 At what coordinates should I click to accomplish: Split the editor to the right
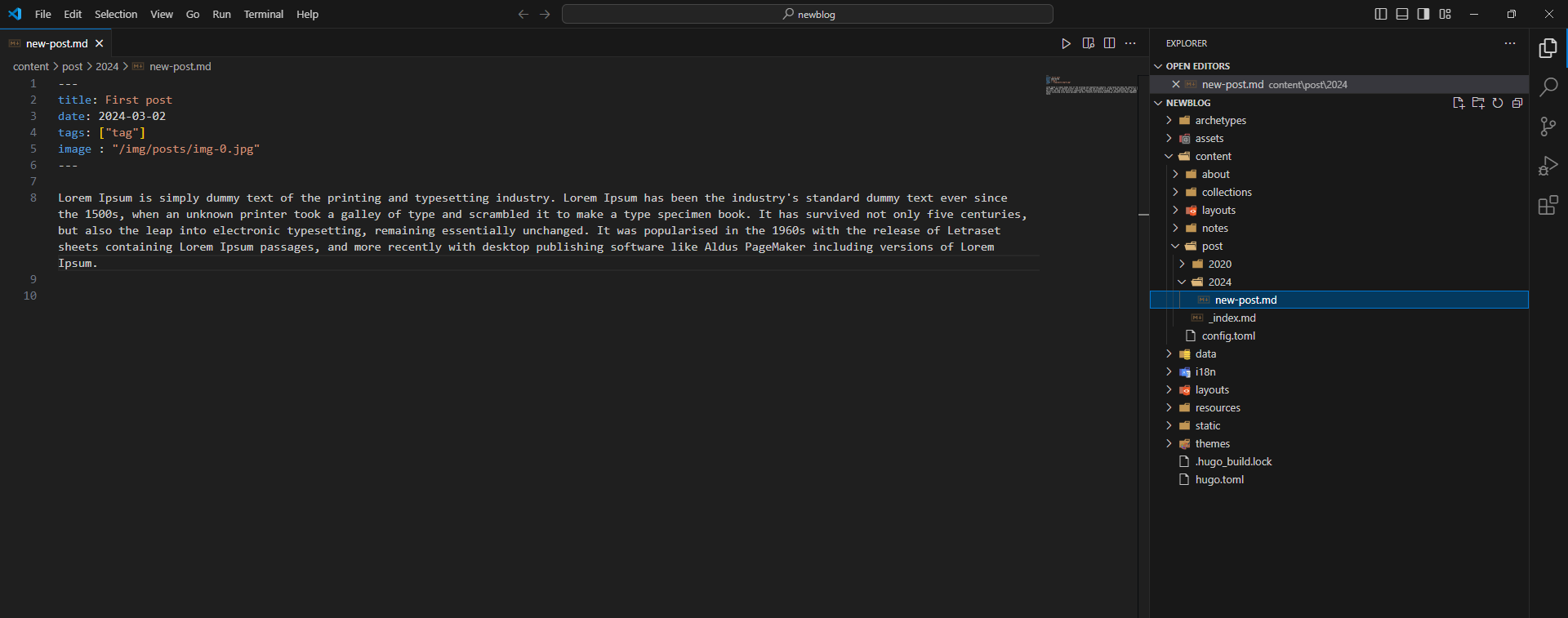[1109, 43]
